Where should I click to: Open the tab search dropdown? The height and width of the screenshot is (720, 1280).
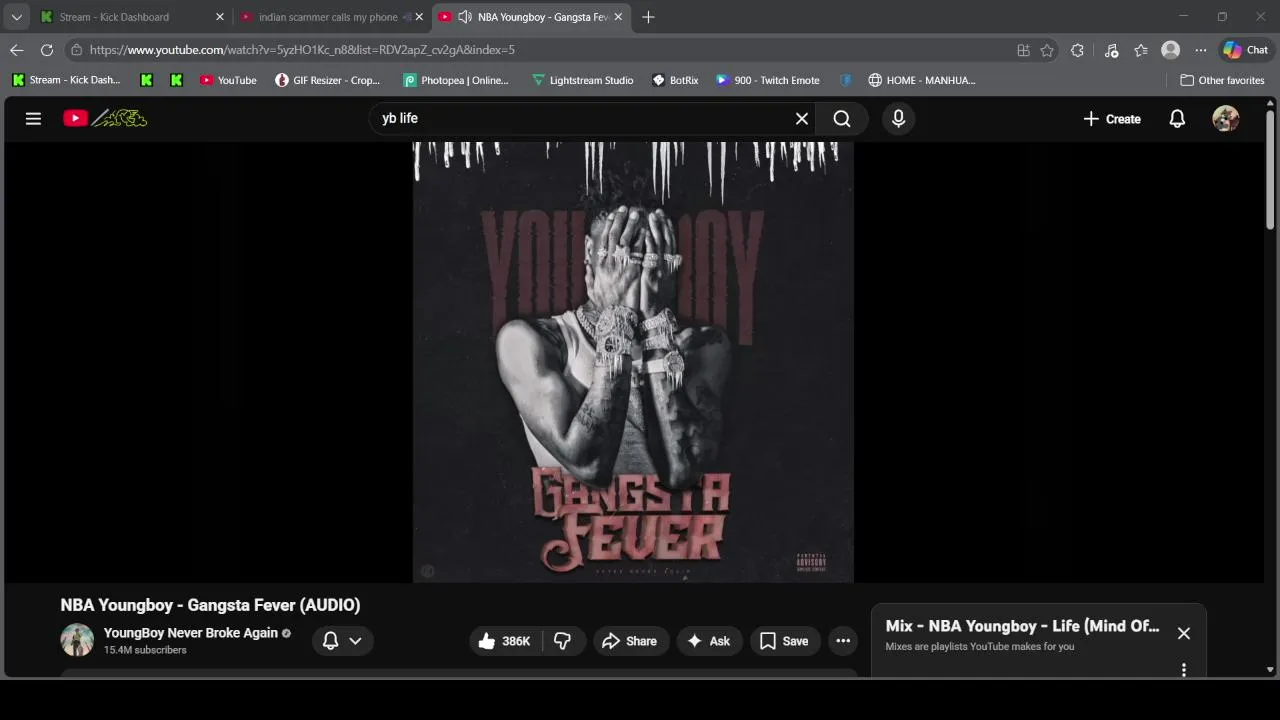pyautogui.click(x=16, y=17)
